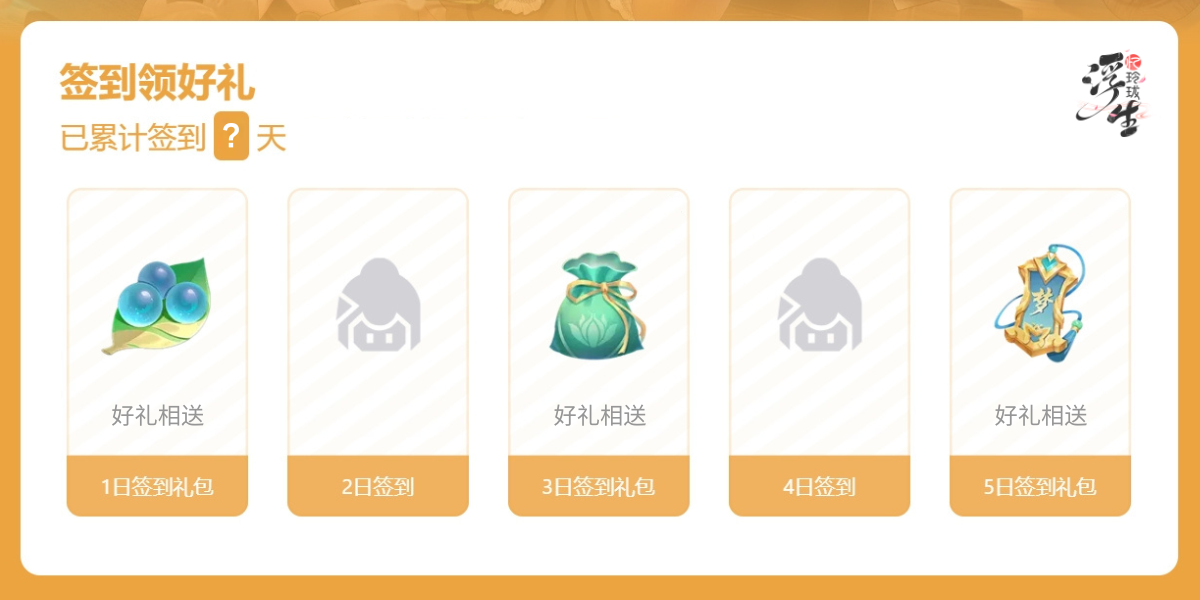Select the grey placeholder icon on day 2 card
Image resolution: width=1200 pixels, height=600 pixels.
(x=378, y=305)
